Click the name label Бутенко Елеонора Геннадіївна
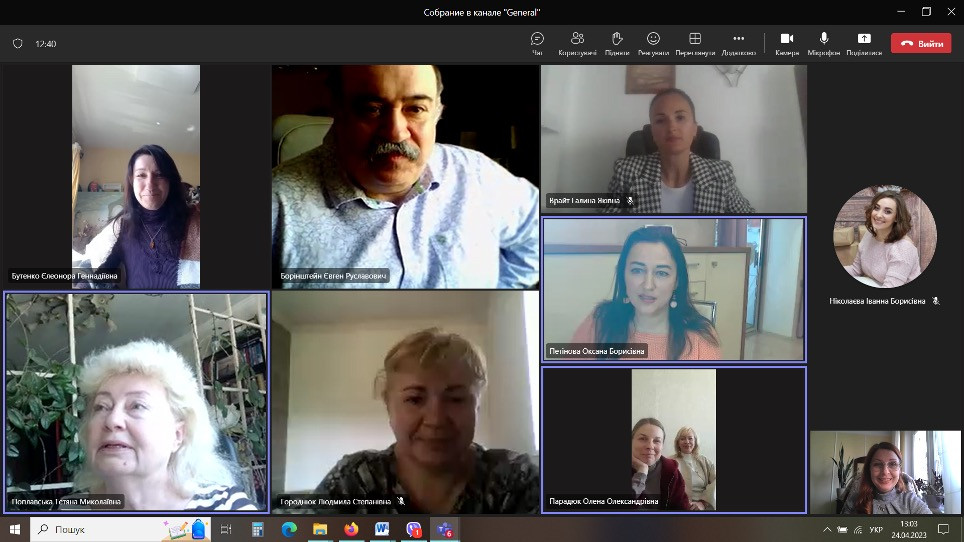Image resolution: width=964 pixels, height=542 pixels. point(65,276)
